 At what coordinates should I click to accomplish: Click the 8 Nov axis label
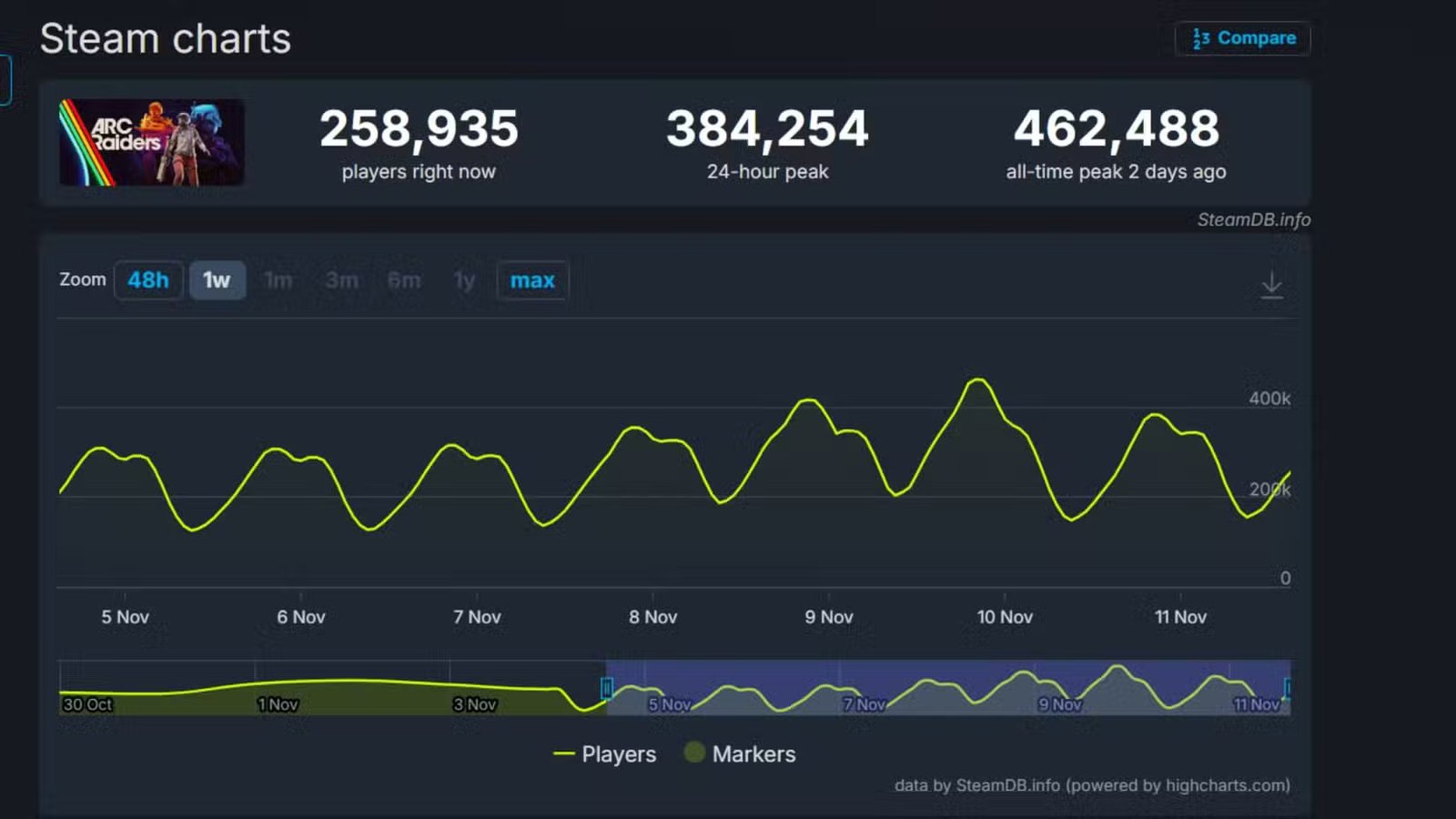click(653, 616)
